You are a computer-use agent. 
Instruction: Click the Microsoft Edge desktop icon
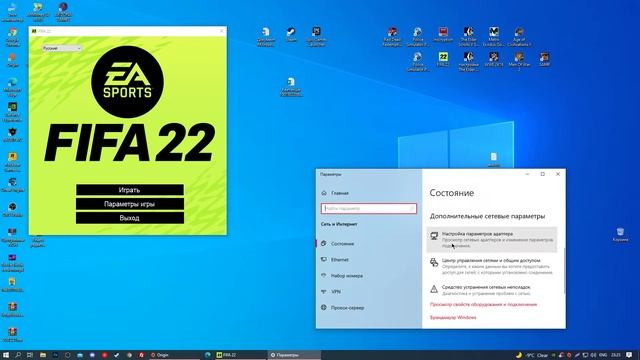[x=12, y=87]
